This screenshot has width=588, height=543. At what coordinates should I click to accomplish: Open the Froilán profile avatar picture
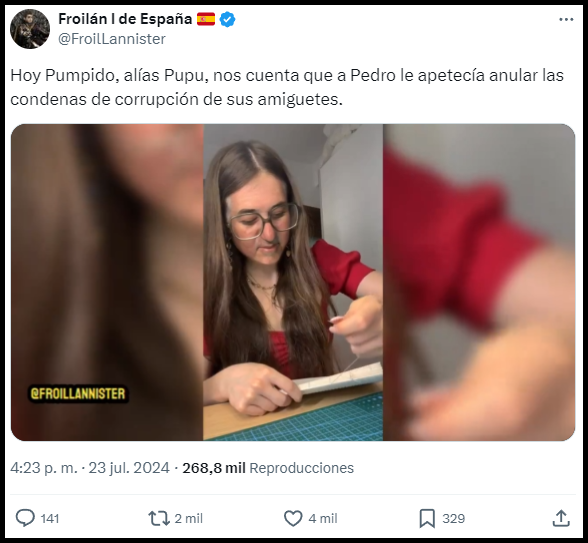(x=30, y=29)
